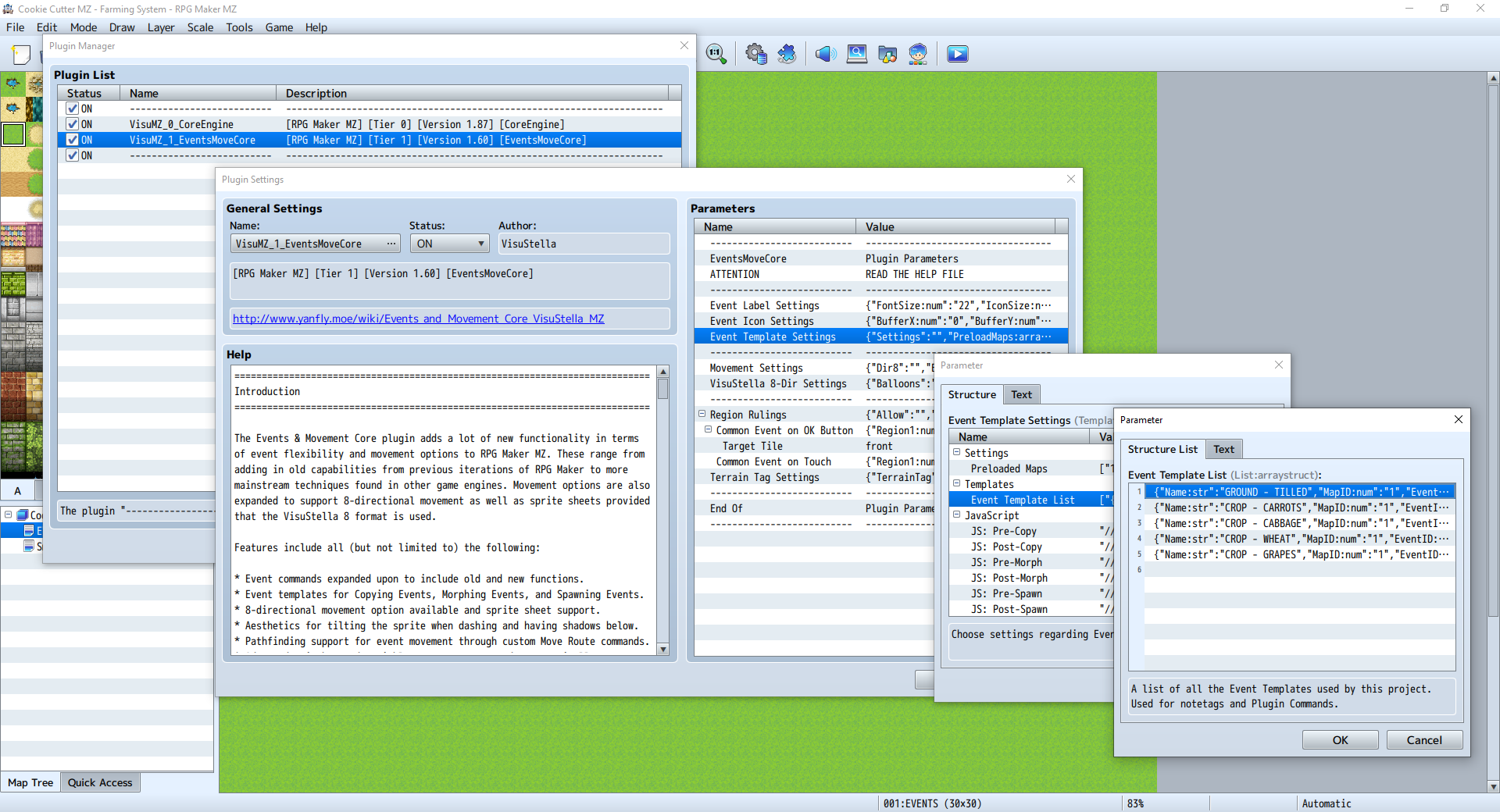This screenshot has width=1500, height=812.
Task: Collapse Common Event on OK Button group
Action: point(708,429)
